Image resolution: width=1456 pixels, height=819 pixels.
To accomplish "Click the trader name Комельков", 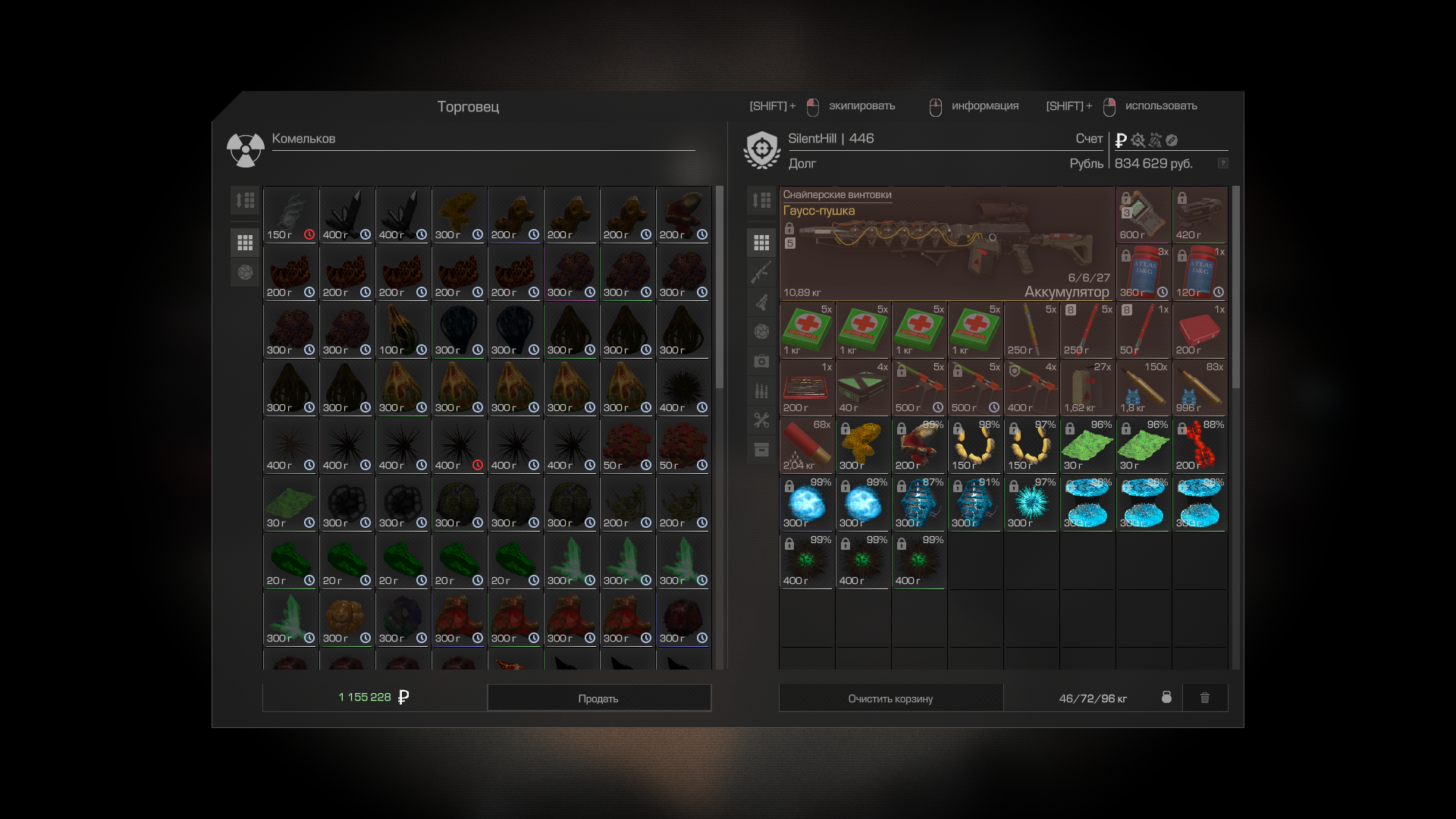I will 303,139.
